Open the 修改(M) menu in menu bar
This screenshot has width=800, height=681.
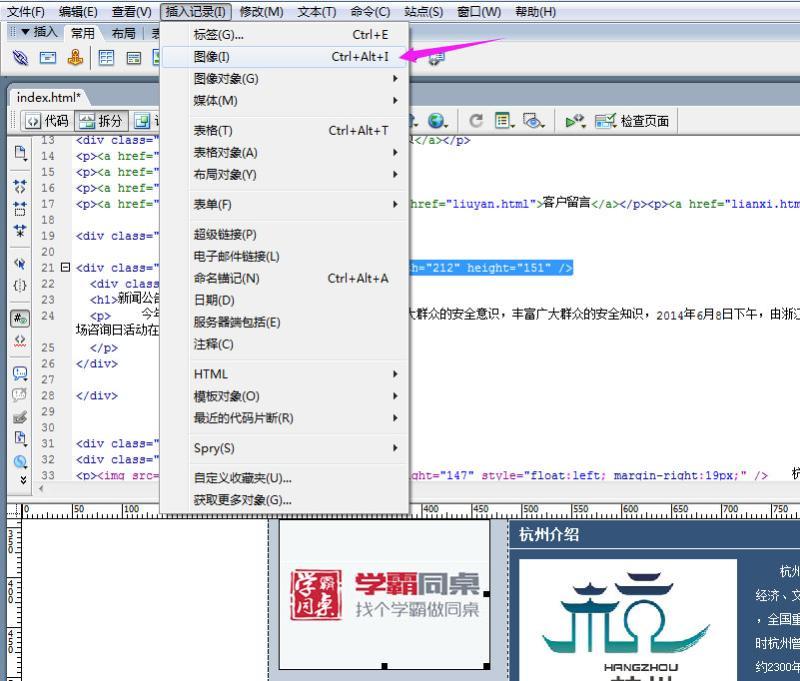pos(261,12)
